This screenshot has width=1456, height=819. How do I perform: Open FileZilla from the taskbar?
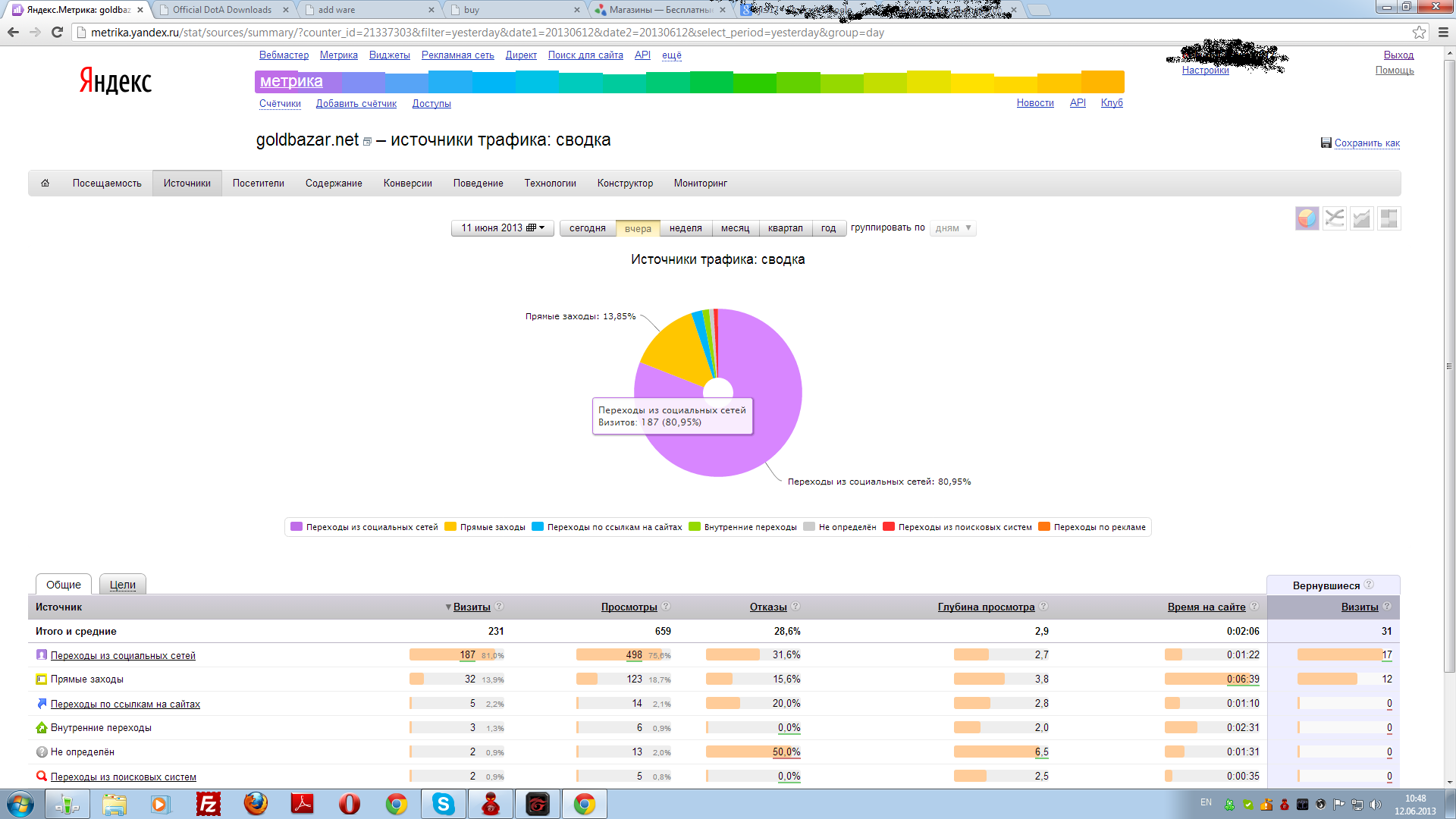207,804
